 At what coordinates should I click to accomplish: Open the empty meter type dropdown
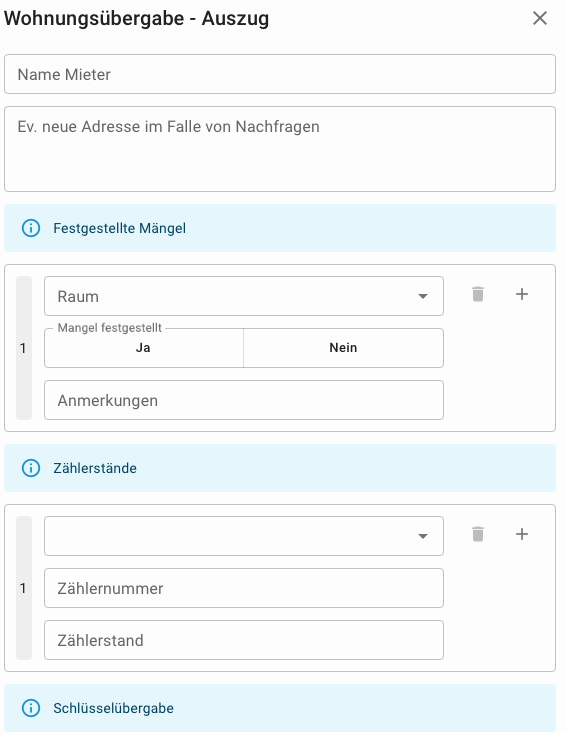tap(244, 536)
